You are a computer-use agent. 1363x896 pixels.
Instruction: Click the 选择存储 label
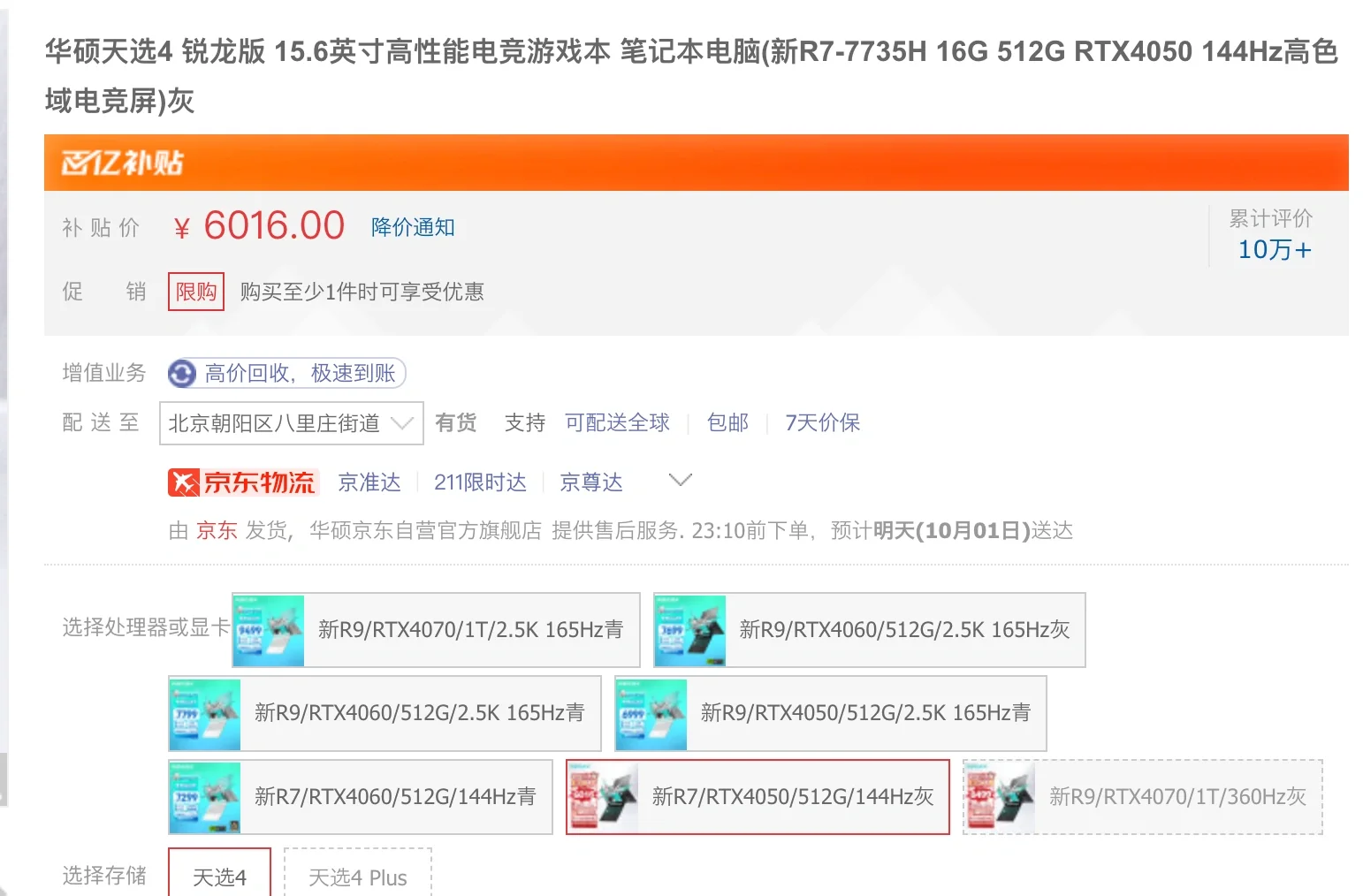point(104,875)
